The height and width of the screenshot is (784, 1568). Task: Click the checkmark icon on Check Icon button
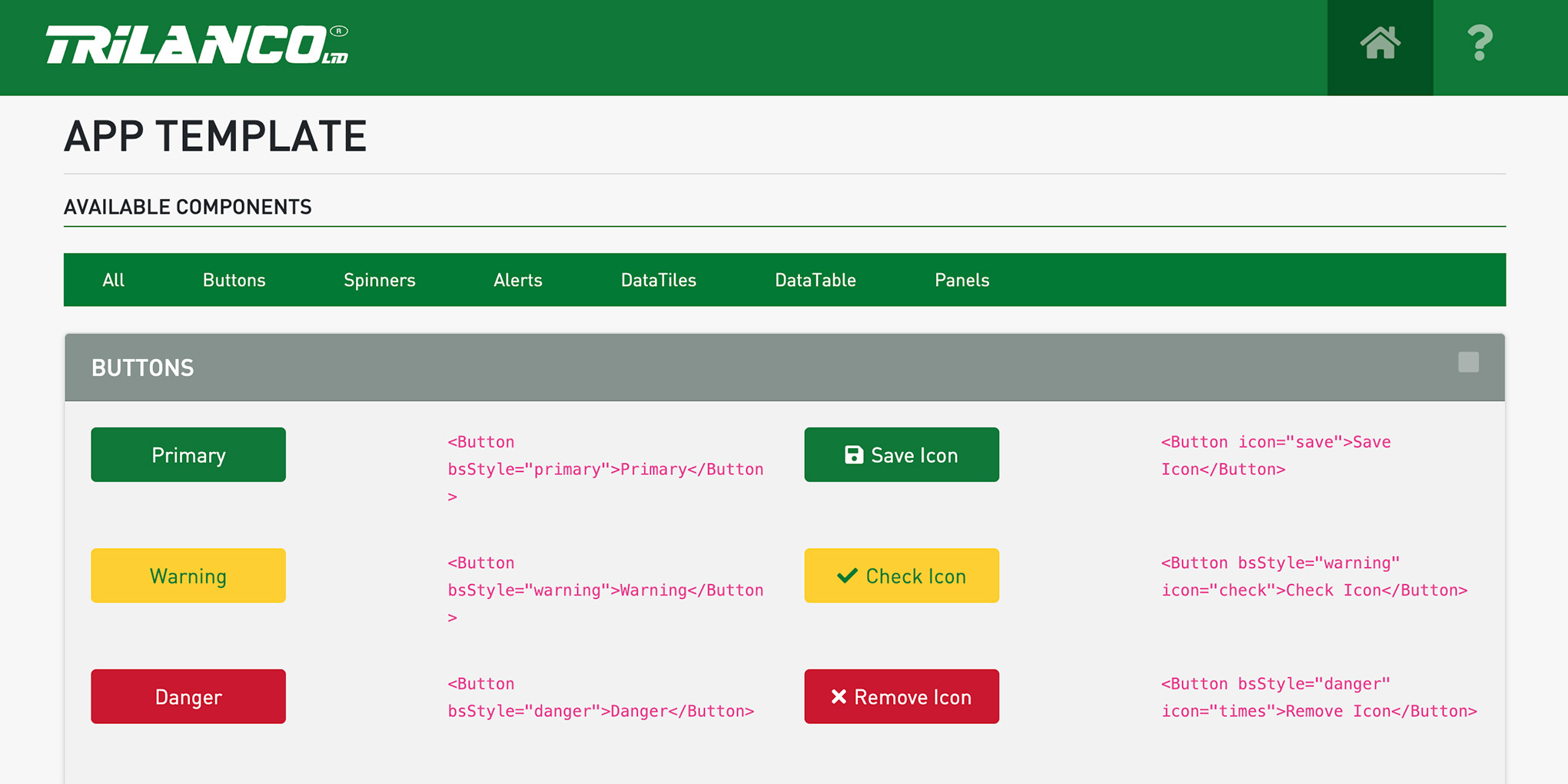pyautogui.click(x=846, y=575)
